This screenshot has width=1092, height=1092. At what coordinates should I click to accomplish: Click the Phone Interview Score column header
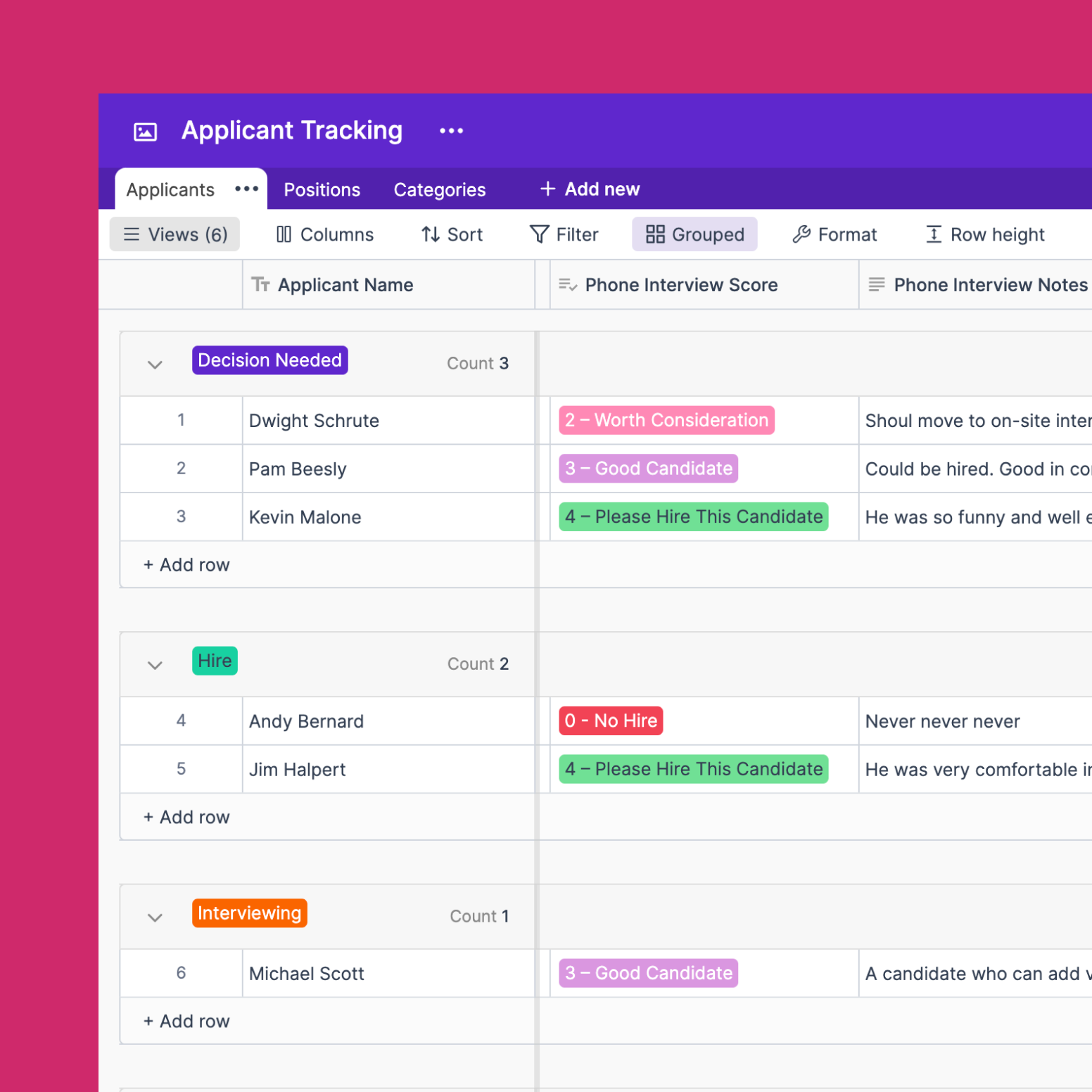point(680,284)
